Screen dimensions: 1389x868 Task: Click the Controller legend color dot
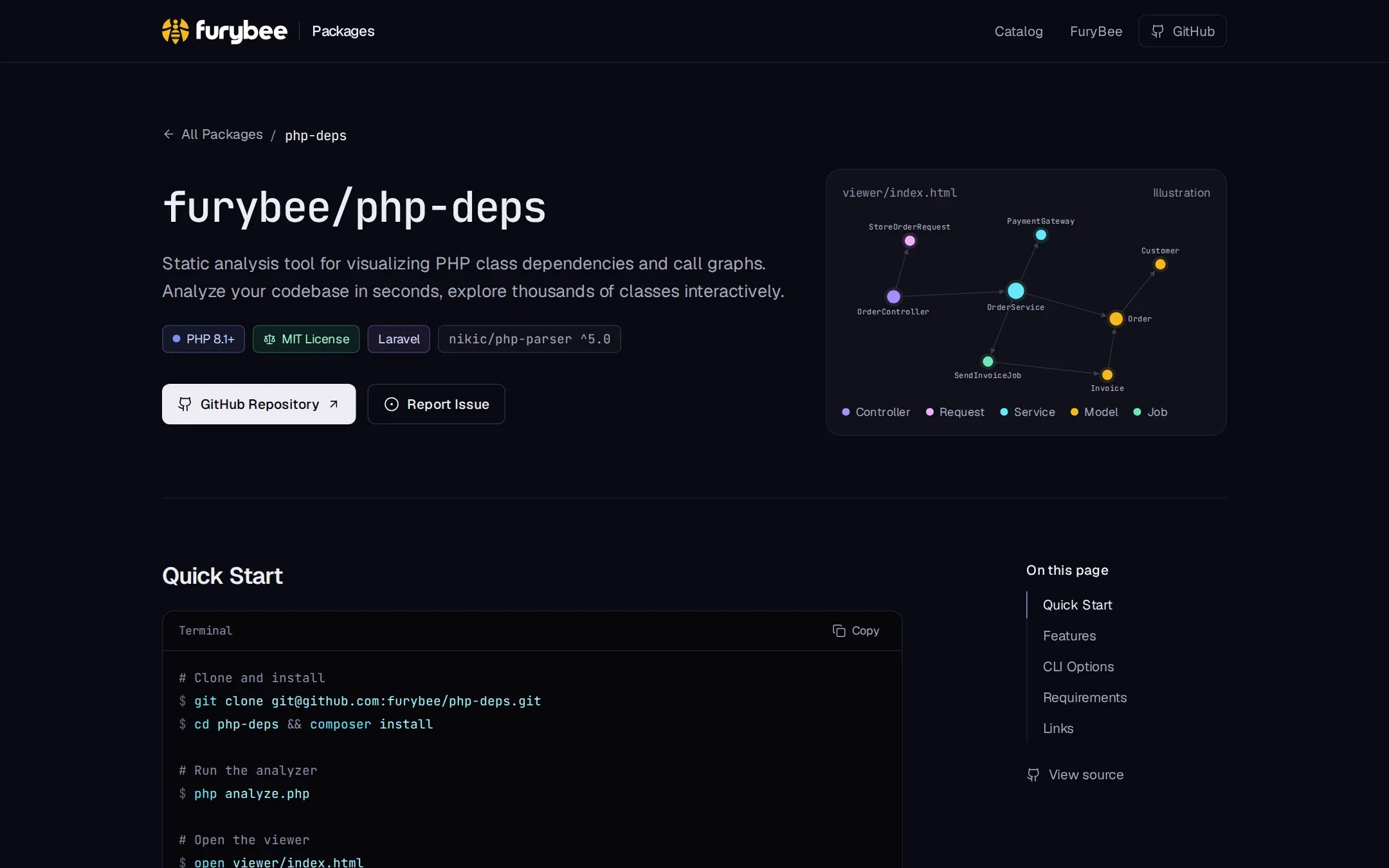[x=846, y=411]
